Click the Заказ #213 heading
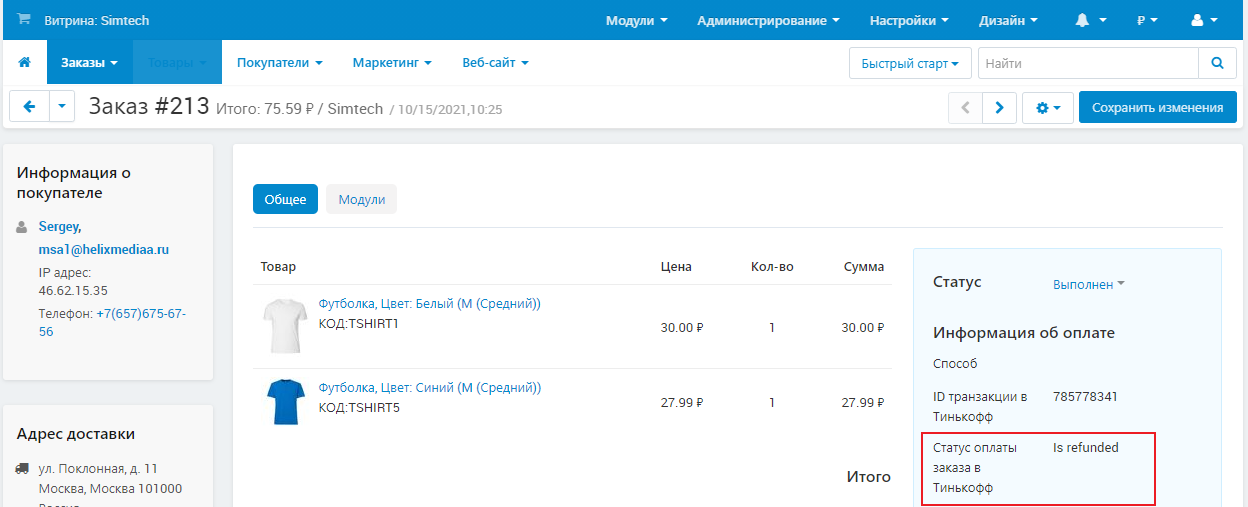The image size is (1248, 507). pos(149,106)
